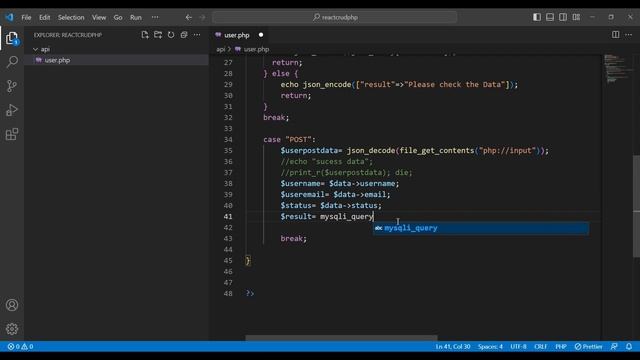Open errors and warnings in status bar
The image size is (640, 360).
tap(20, 347)
